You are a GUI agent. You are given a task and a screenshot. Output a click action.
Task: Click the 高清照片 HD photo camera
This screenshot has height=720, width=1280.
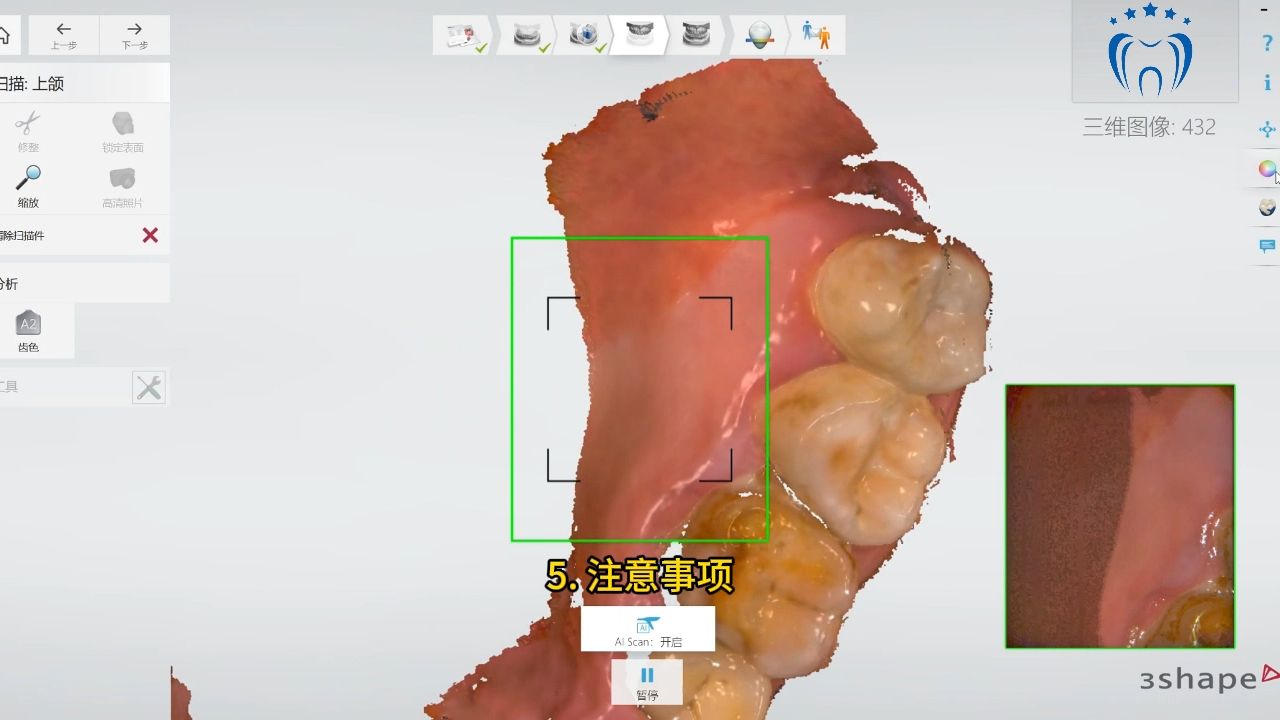[122, 187]
